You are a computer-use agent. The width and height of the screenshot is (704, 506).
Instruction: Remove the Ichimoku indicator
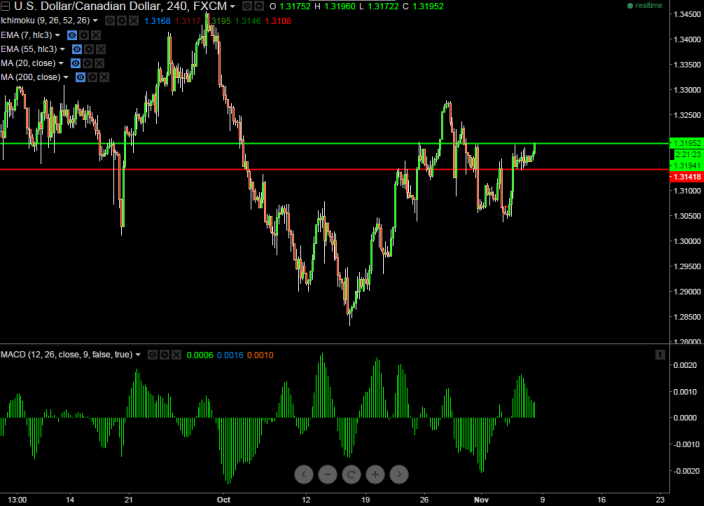tap(134, 21)
